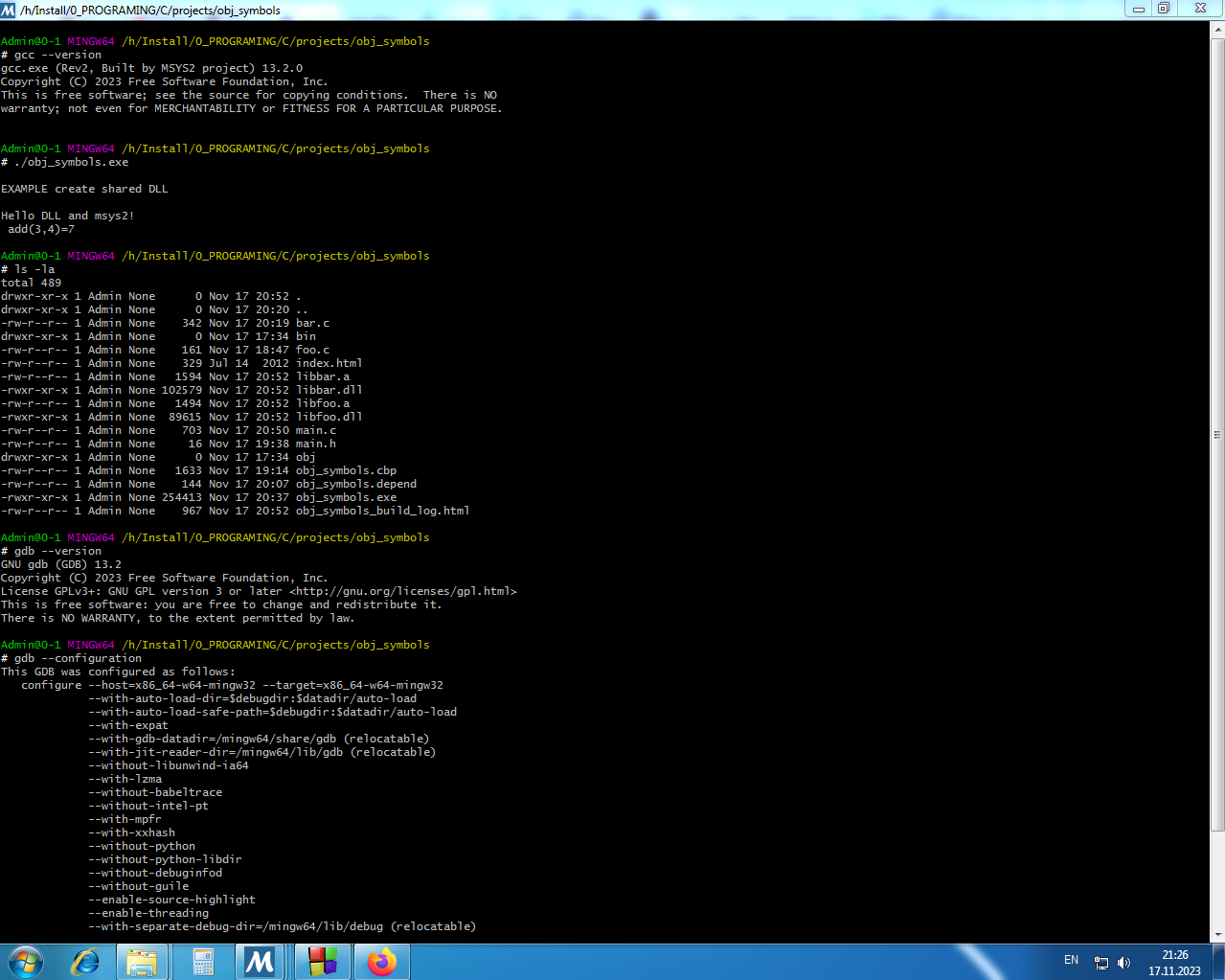Viewport: 1225px width, 980px height.
Task: Click the terminal scrollbar up arrow
Action: click(1218, 29)
